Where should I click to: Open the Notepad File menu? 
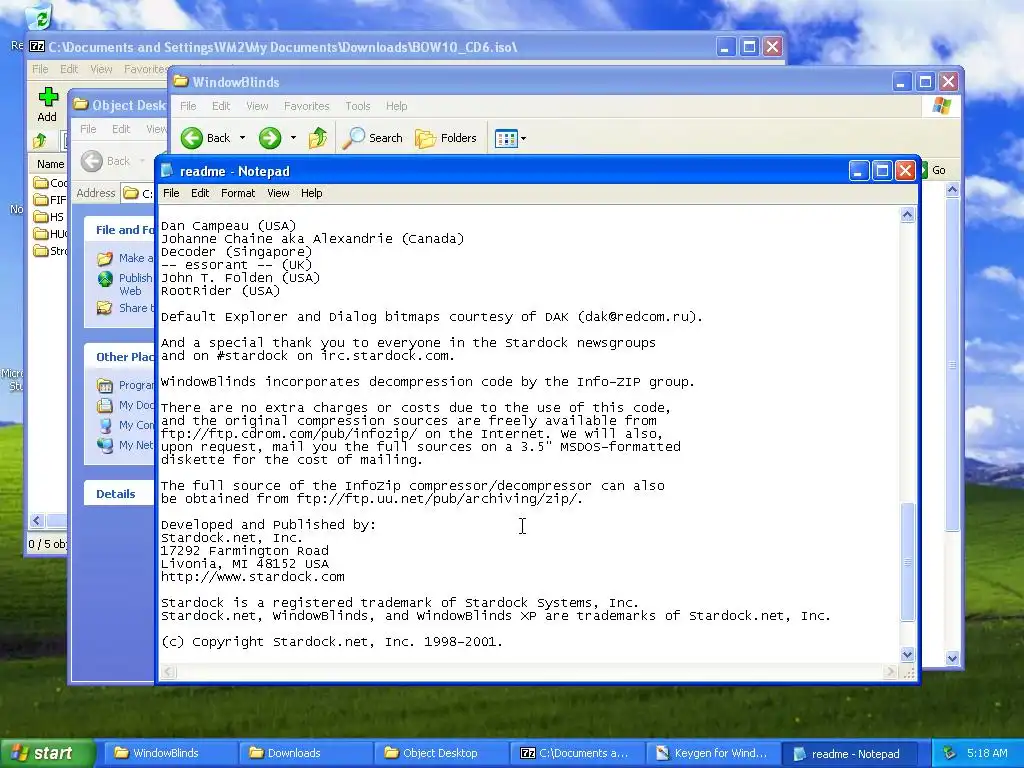click(x=171, y=193)
